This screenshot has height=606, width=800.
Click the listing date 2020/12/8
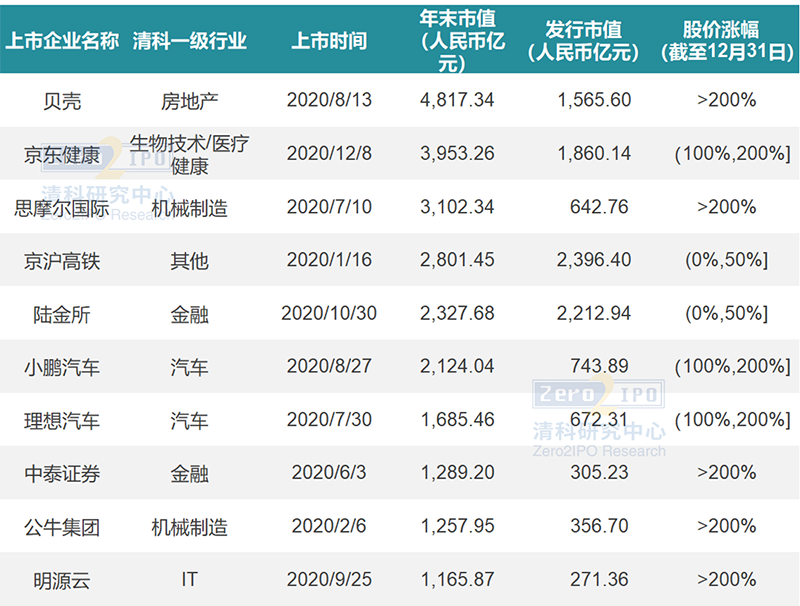329,154
